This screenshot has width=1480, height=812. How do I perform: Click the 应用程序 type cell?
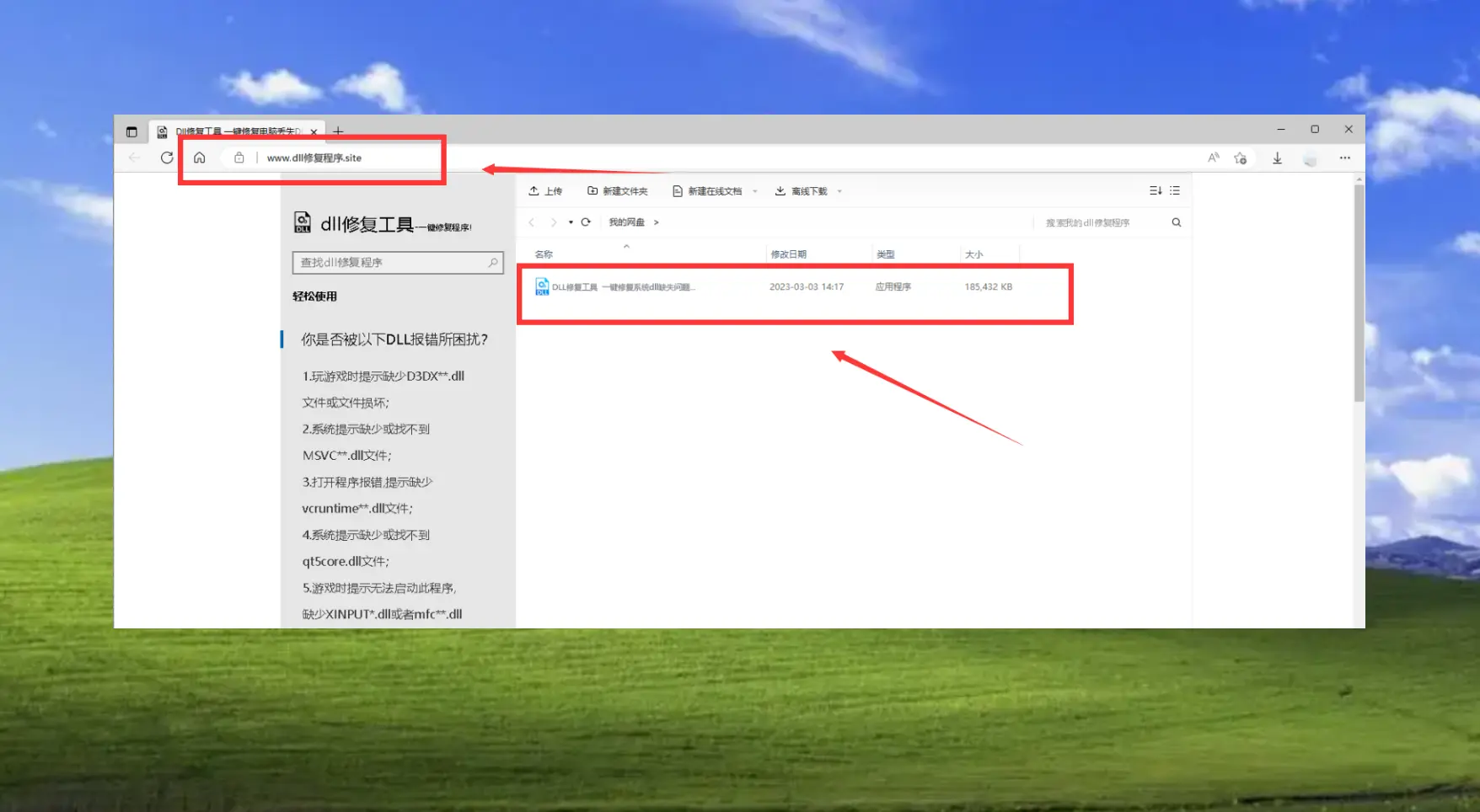coord(893,287)
